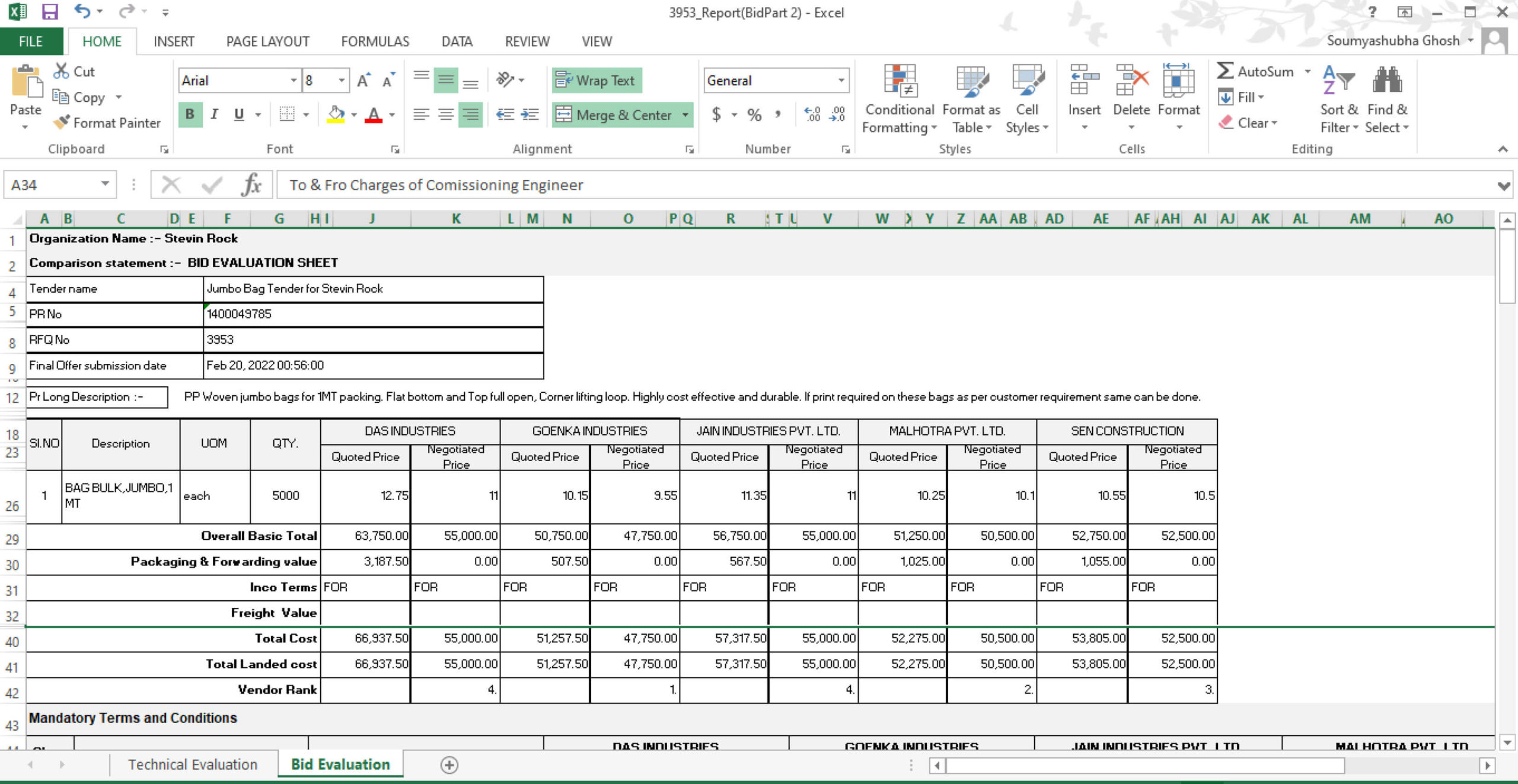
Task: Open the AutoSum dropdown arrow
Action: (x=1307, y=71)
